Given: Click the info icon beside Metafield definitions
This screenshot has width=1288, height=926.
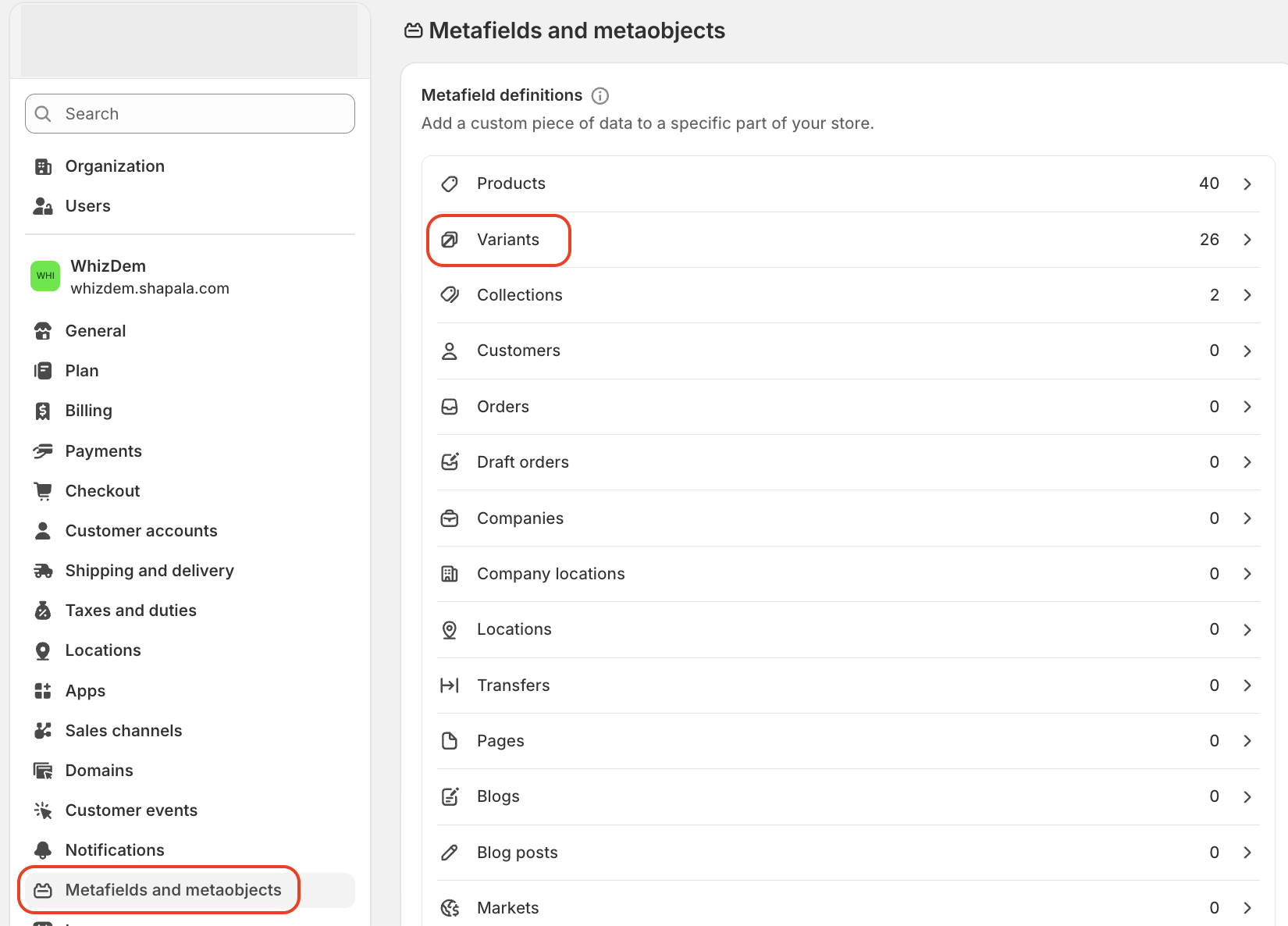Looking at the screenshot, I should (x=600, y=95).
